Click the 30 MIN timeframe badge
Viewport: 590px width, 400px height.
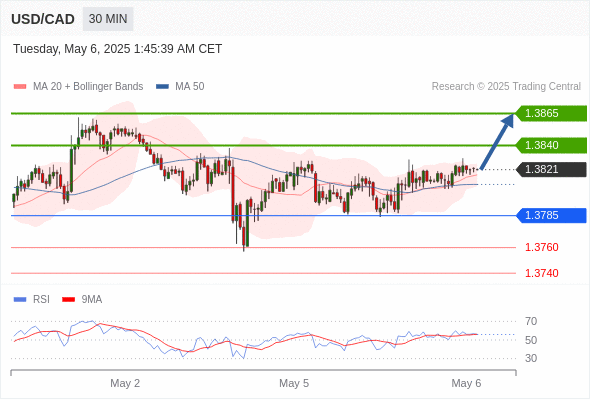tap(108, 19)
